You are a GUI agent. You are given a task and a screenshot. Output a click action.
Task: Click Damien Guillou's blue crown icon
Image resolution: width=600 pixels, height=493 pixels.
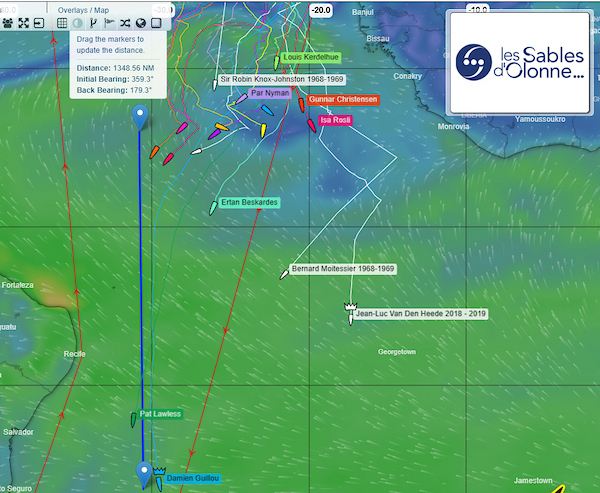(159, 471)
